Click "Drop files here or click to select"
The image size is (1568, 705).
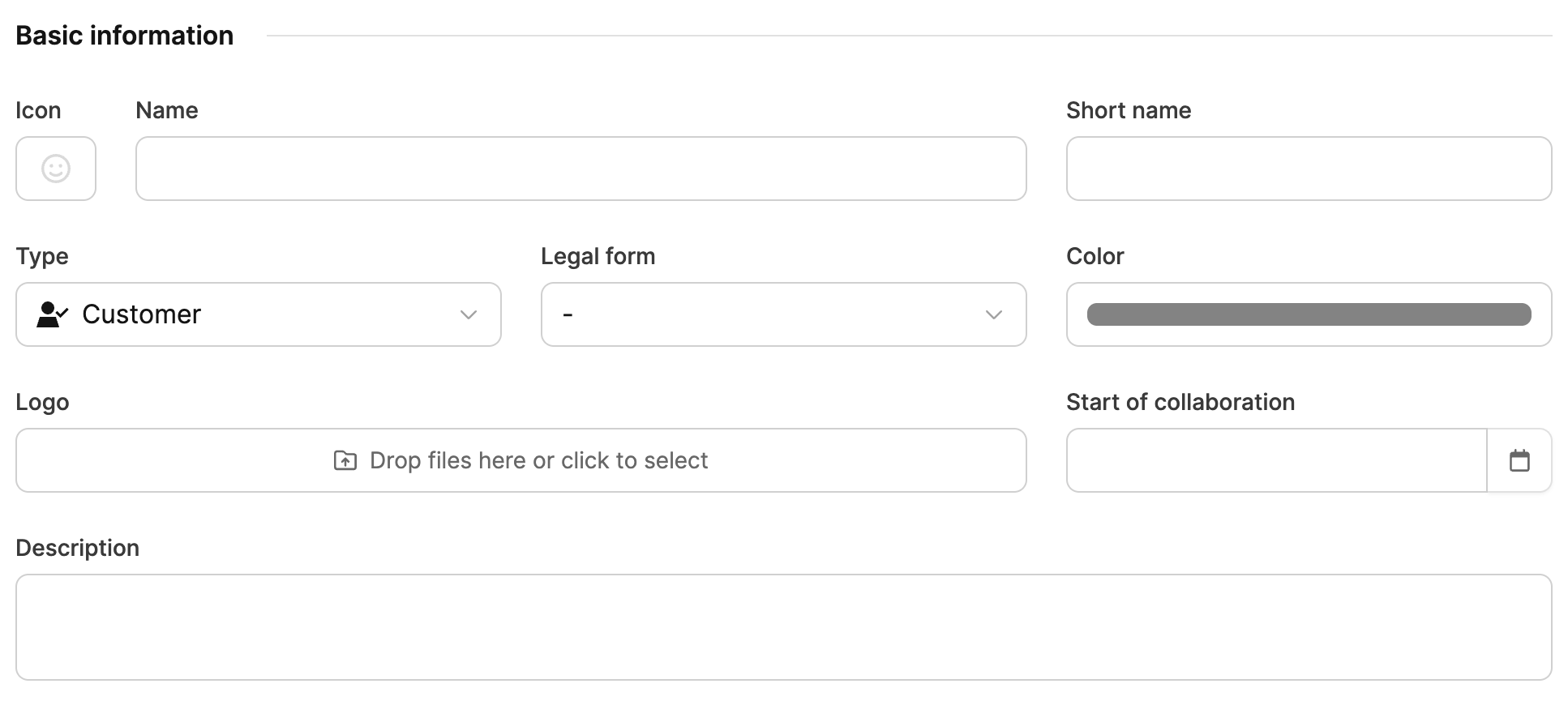(x=538, y=460)
